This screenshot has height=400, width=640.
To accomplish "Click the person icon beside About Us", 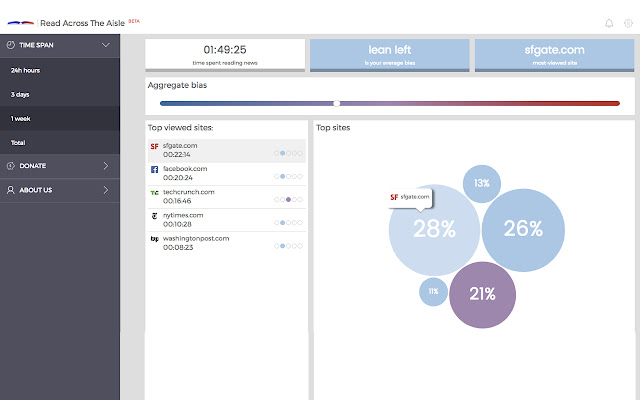I will (x=11, y=189).
